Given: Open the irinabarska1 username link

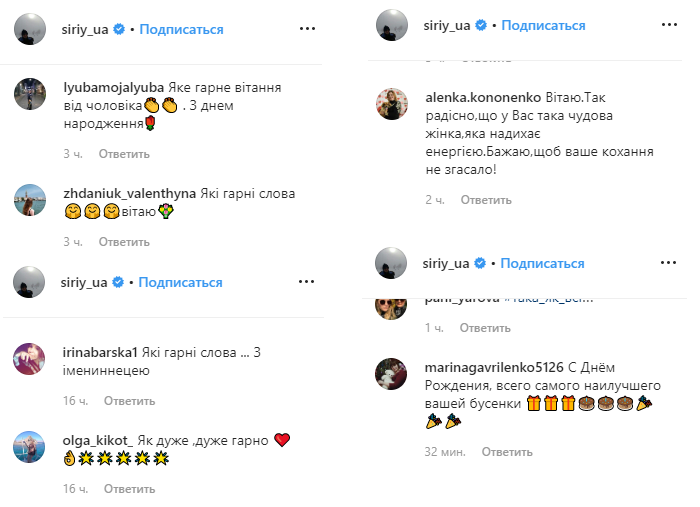Looking at the screenshot, I should pos(107,352).
